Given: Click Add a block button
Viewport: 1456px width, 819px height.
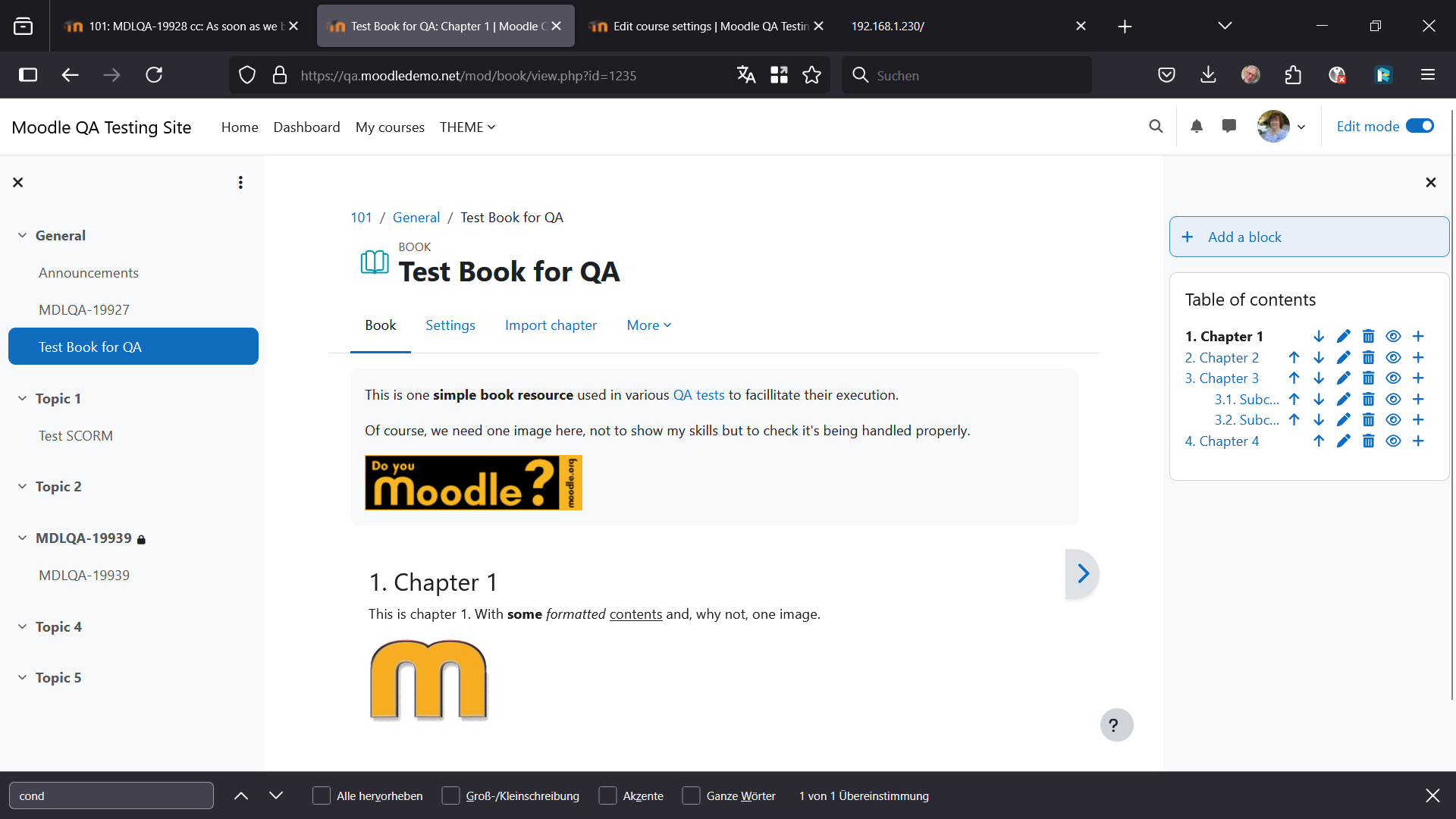Looking at the screenshot, I should point(1309,237).
